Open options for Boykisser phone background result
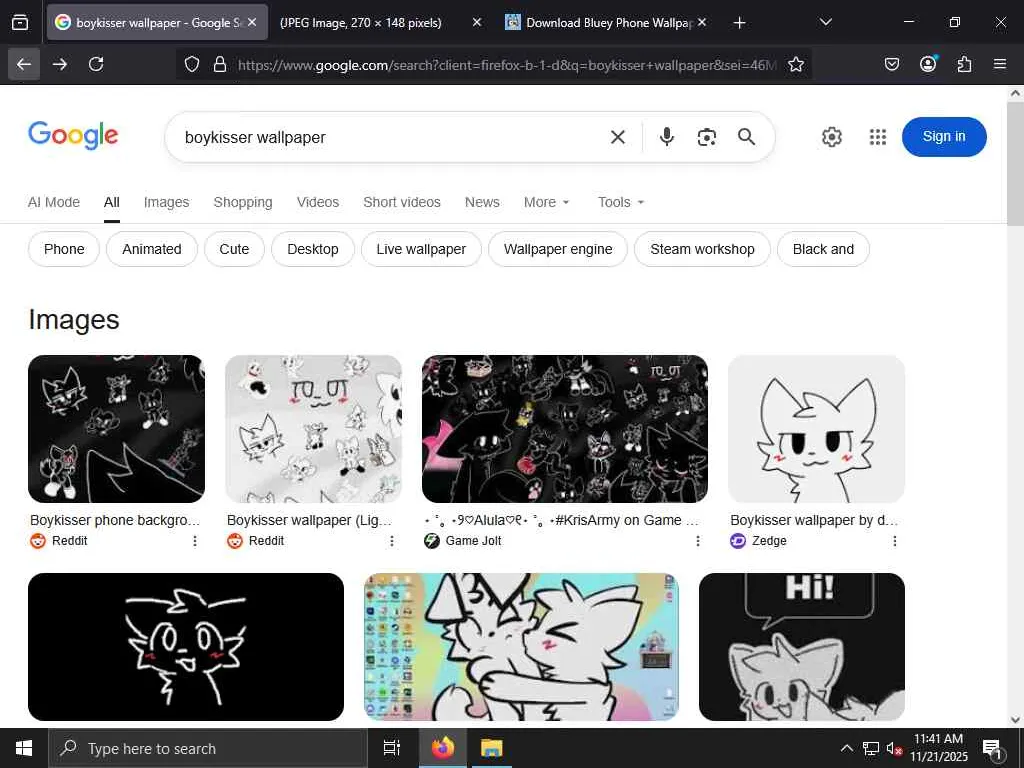1024x768 pixels. point(195,541)
